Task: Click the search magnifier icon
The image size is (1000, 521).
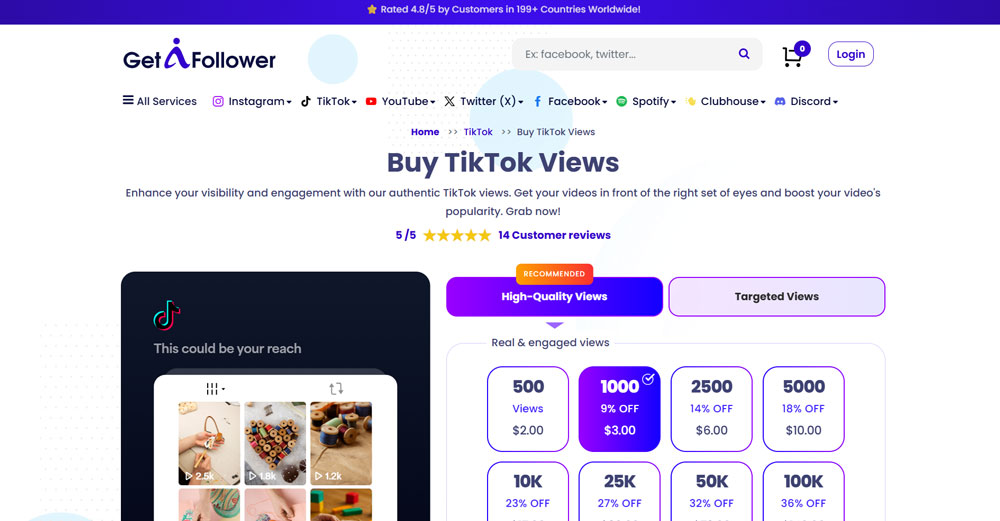Action: point(744,54)
